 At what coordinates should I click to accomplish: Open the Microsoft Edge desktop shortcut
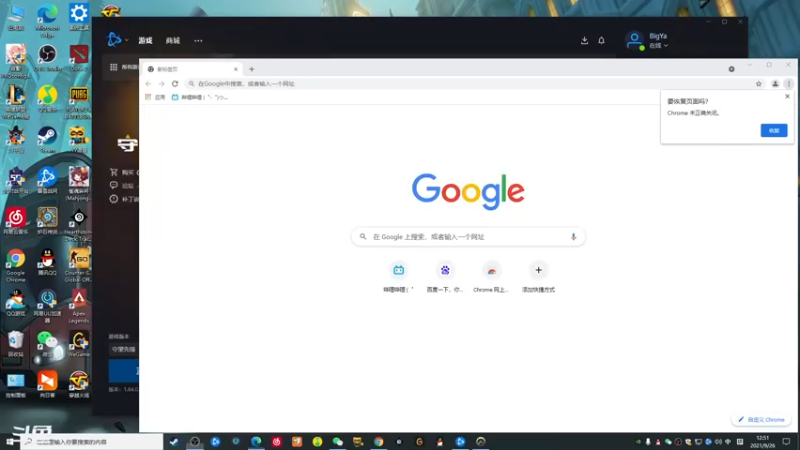click(x=47, y=20)
